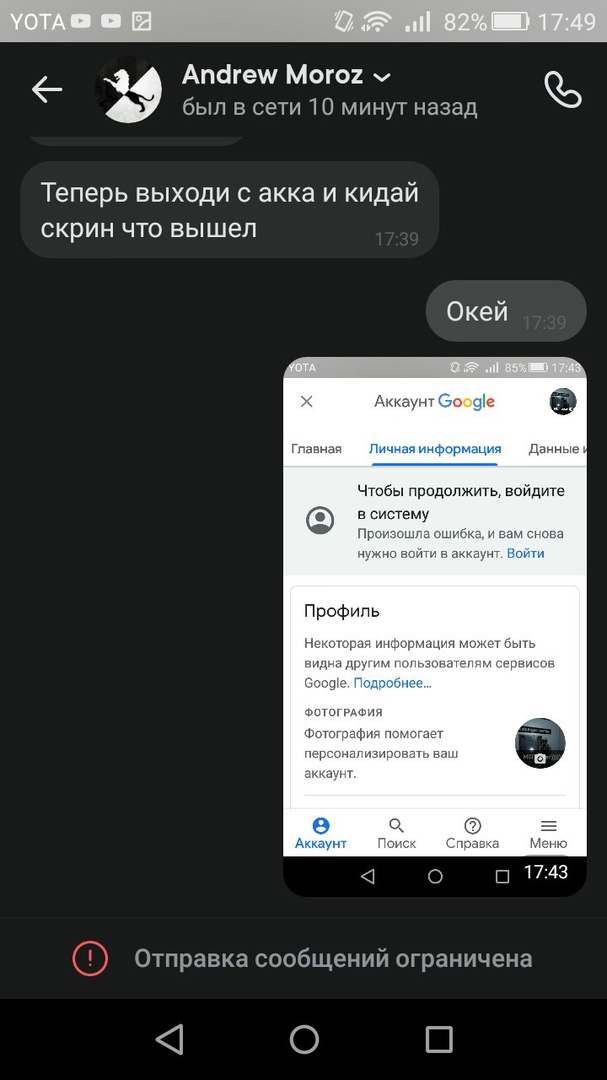
Task: Tap the back arrow in chat header
Action: [x=47, y=90]
